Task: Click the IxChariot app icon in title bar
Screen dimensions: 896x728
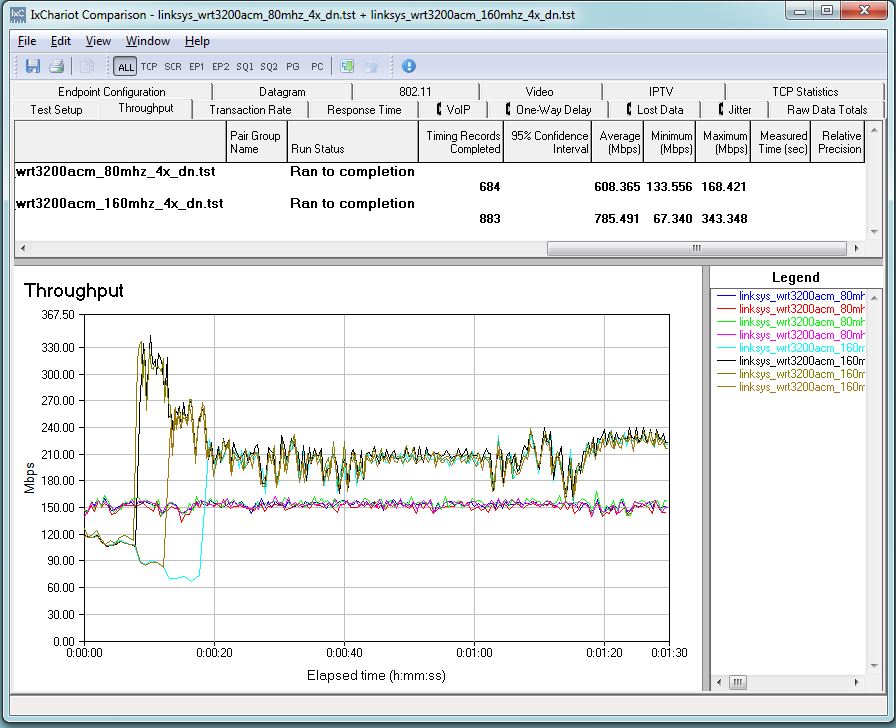Action: (18, 15)
